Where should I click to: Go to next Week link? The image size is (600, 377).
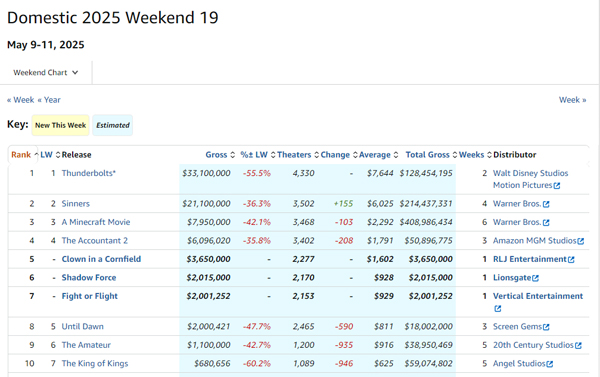572,100
